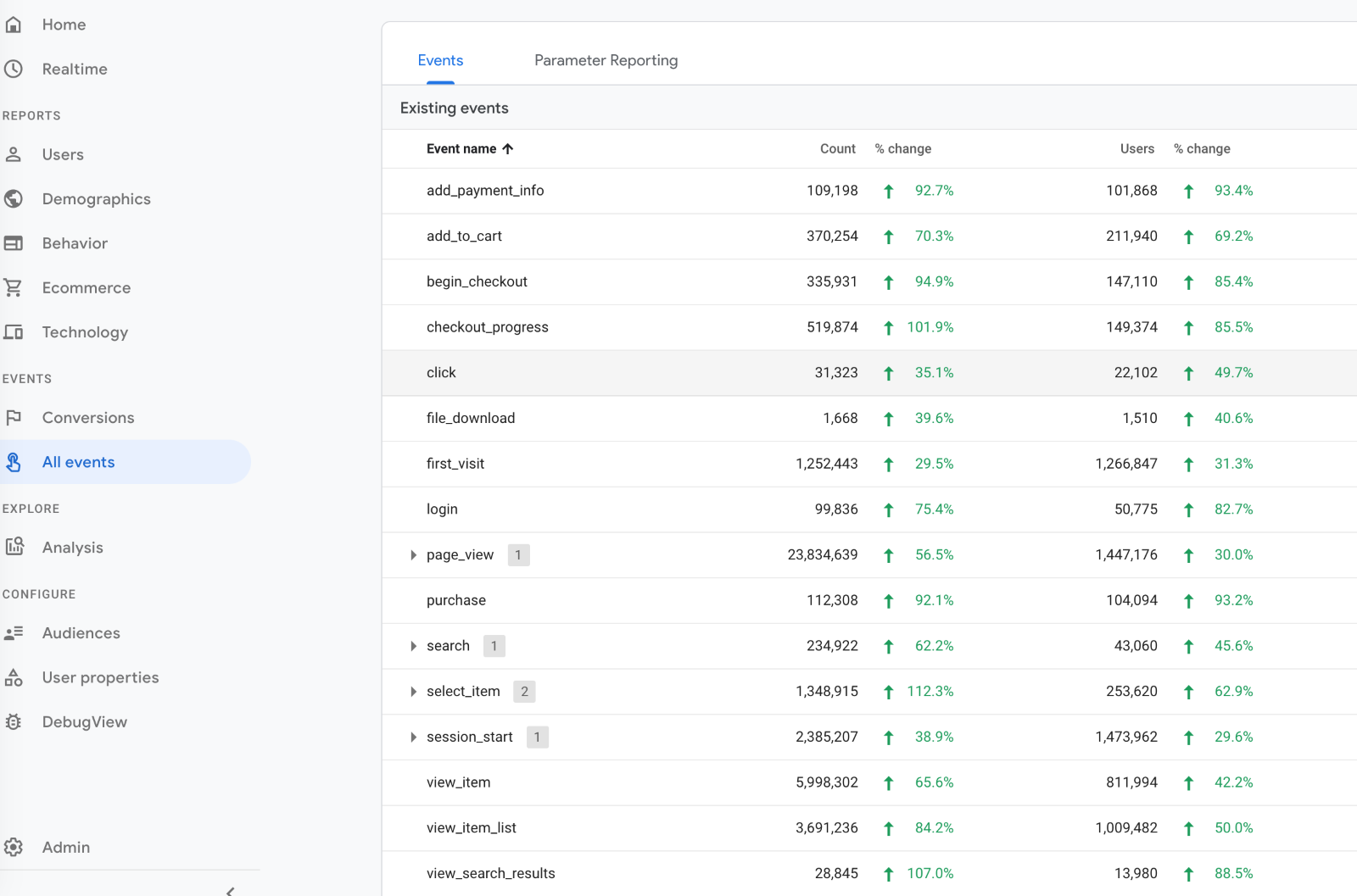This screenshot has width=1357, height=896.
Task: Open the Realtime report
Action: coord(75,69)
